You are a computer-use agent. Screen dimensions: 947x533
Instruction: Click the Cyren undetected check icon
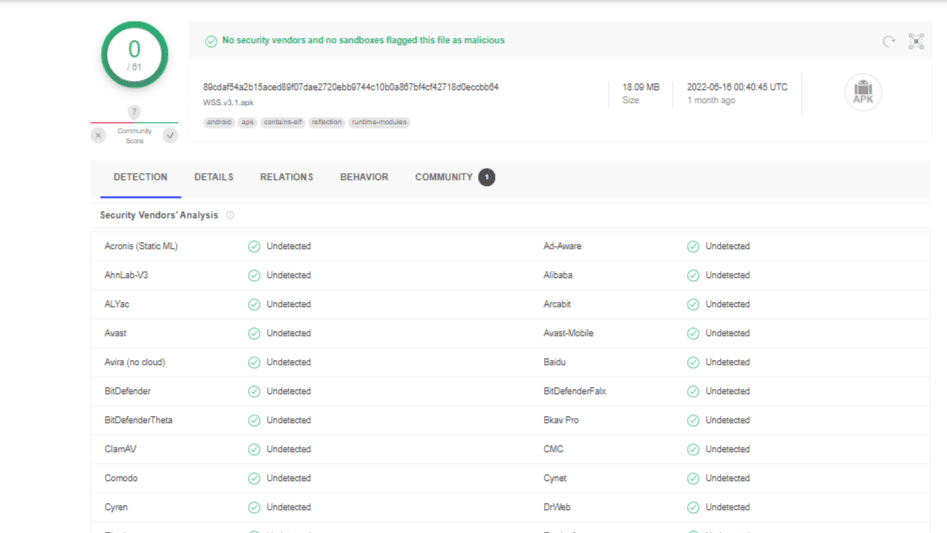pos(254,507)
